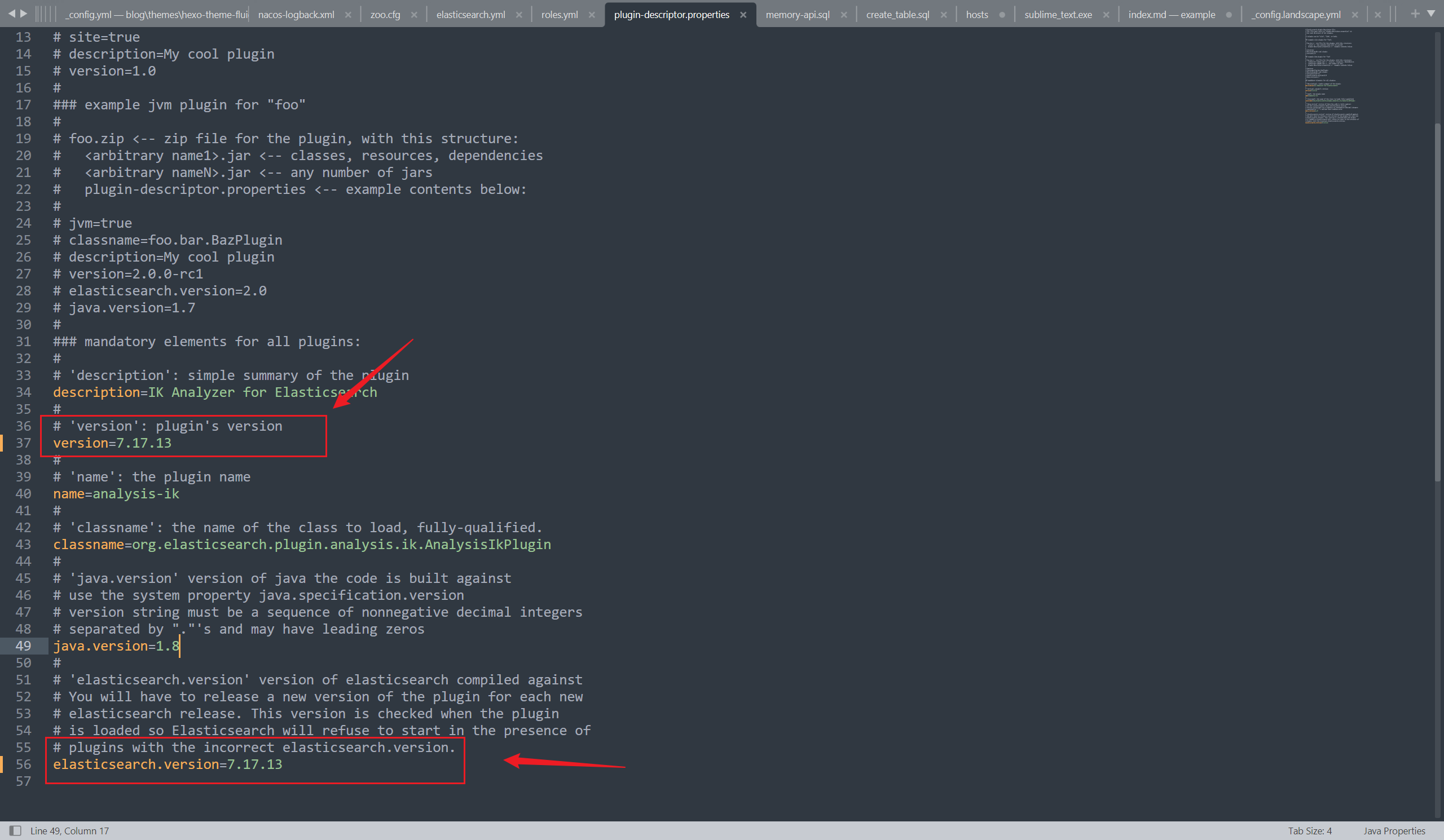Close the elasticsearch.yml tab

click(x=518, y=15)
